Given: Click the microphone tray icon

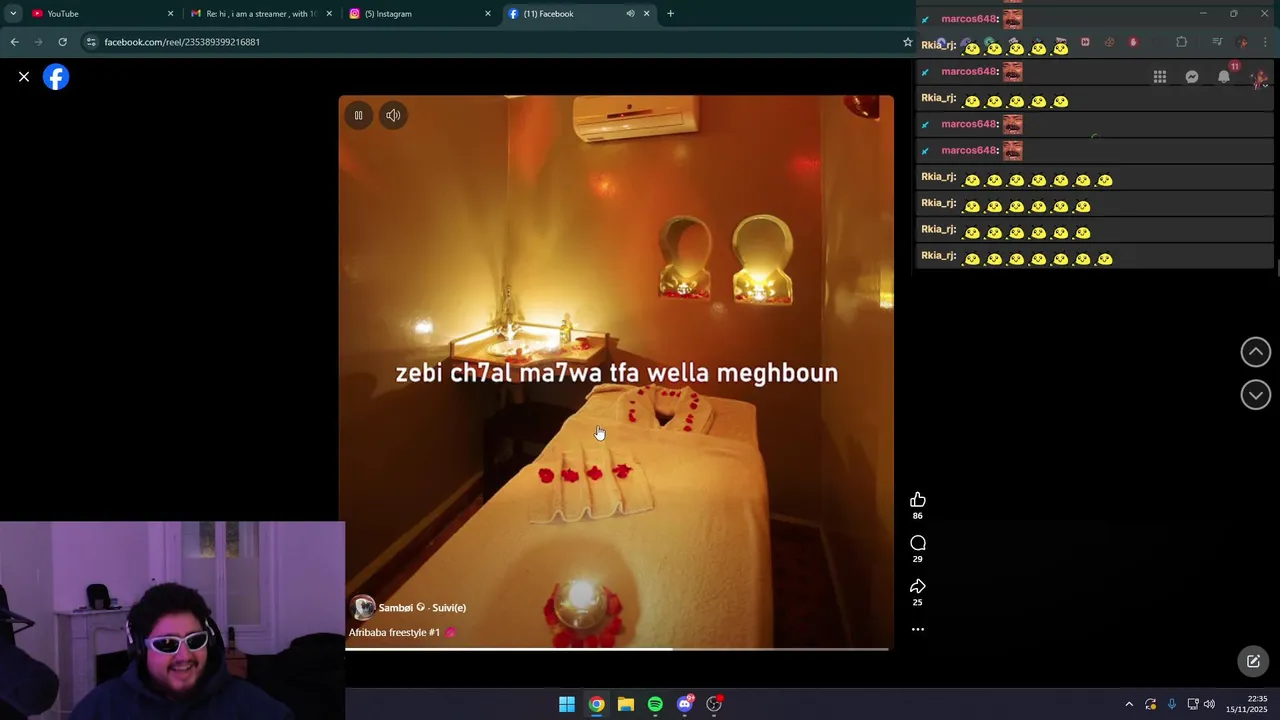Looking at the screenshot, I should click(1172, 704).
